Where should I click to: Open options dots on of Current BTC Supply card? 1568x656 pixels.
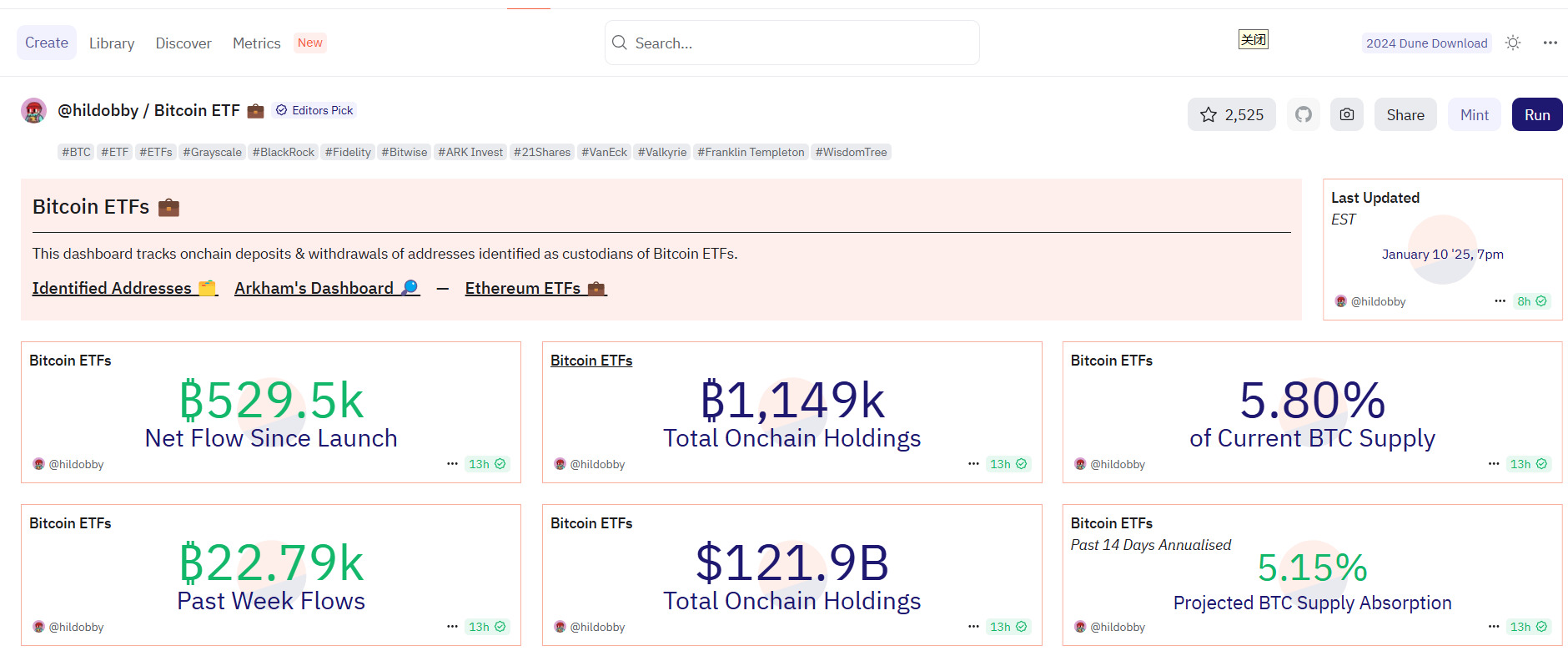(1494, 463)
